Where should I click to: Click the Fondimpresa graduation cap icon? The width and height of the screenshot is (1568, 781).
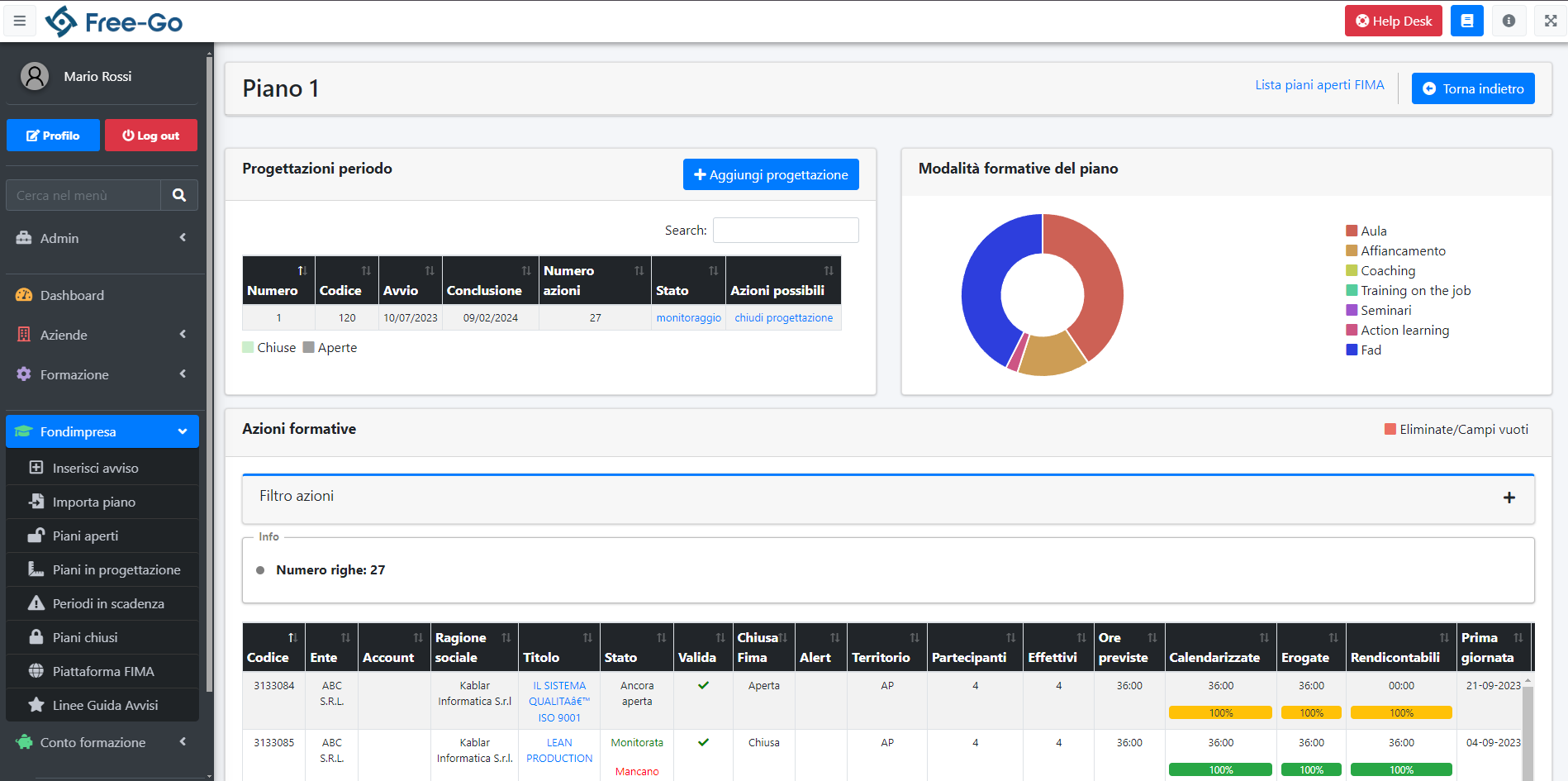24,431
